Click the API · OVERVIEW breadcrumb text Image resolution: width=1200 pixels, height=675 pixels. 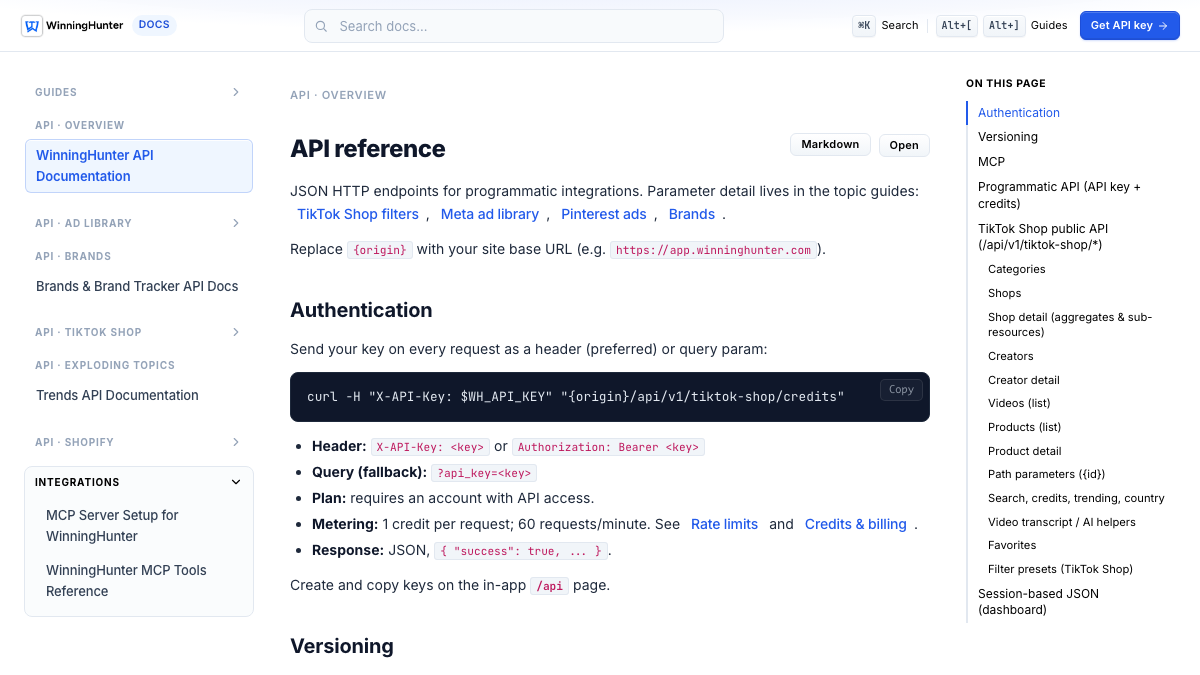(x=338, y=95)
